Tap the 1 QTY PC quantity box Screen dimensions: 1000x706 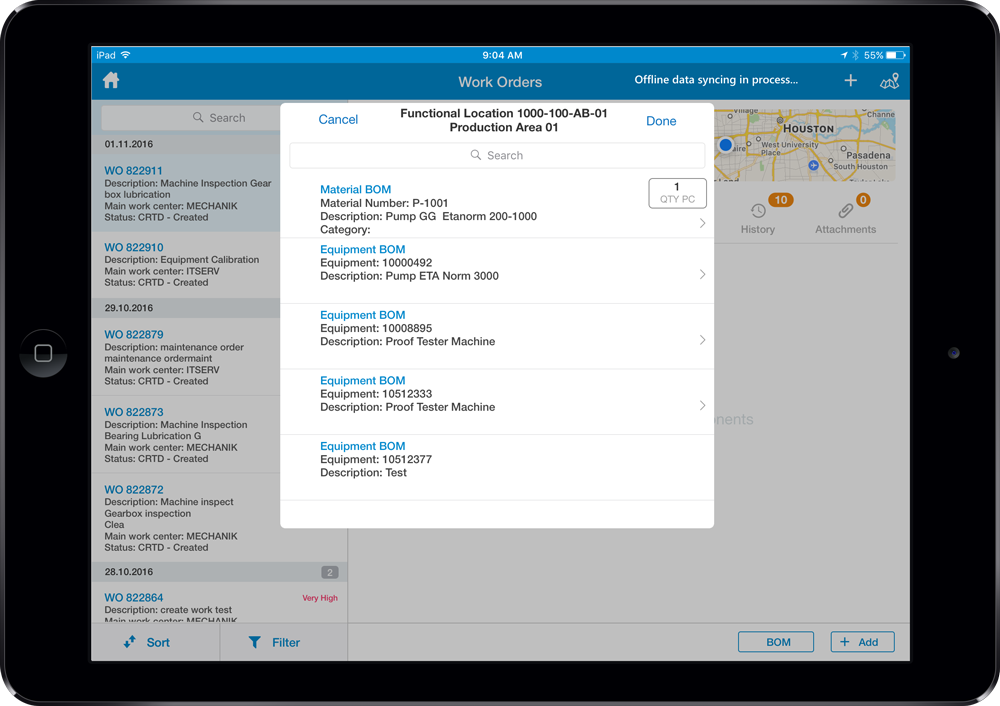677,193
